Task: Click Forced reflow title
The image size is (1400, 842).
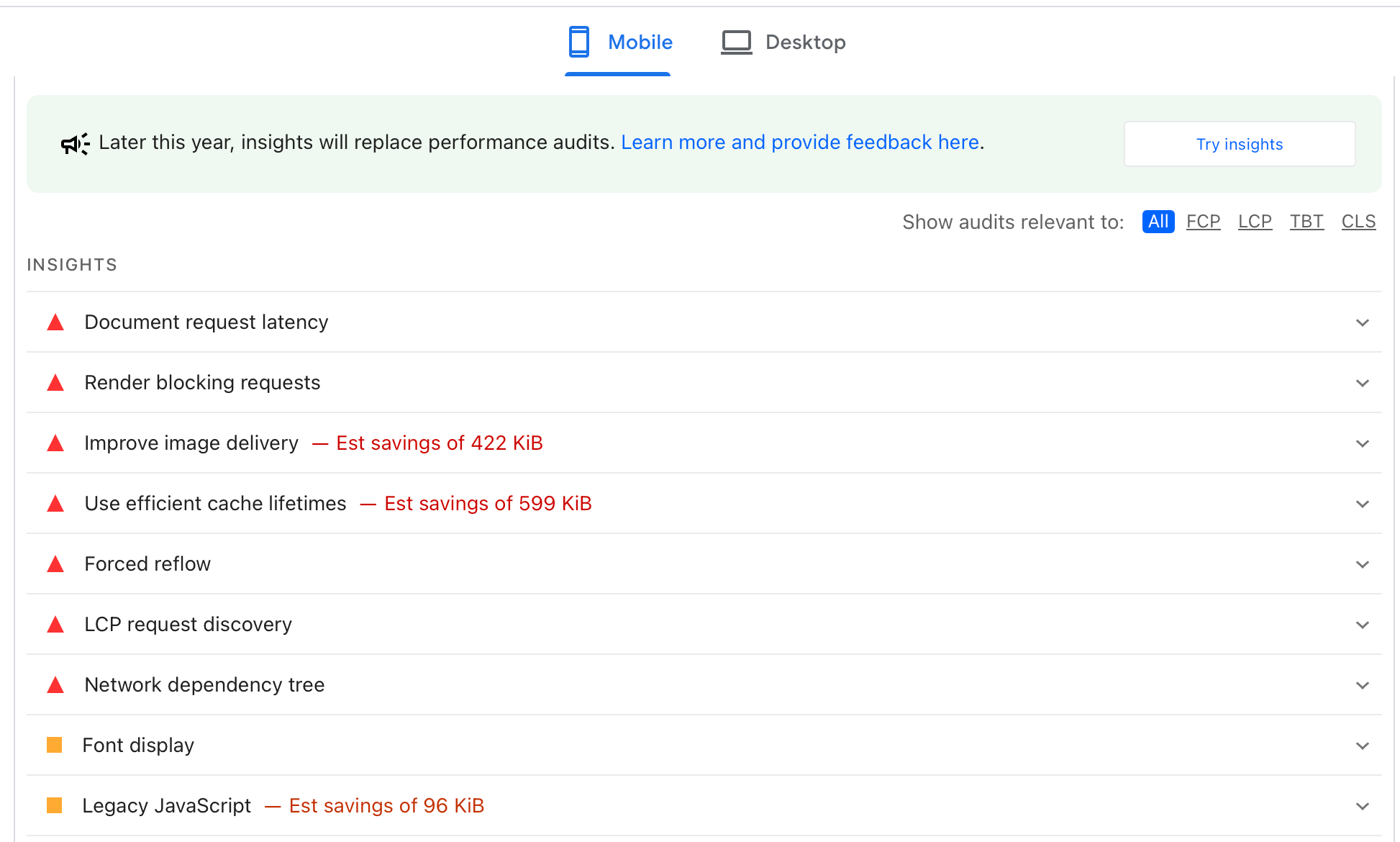Action: click(147, 564)
